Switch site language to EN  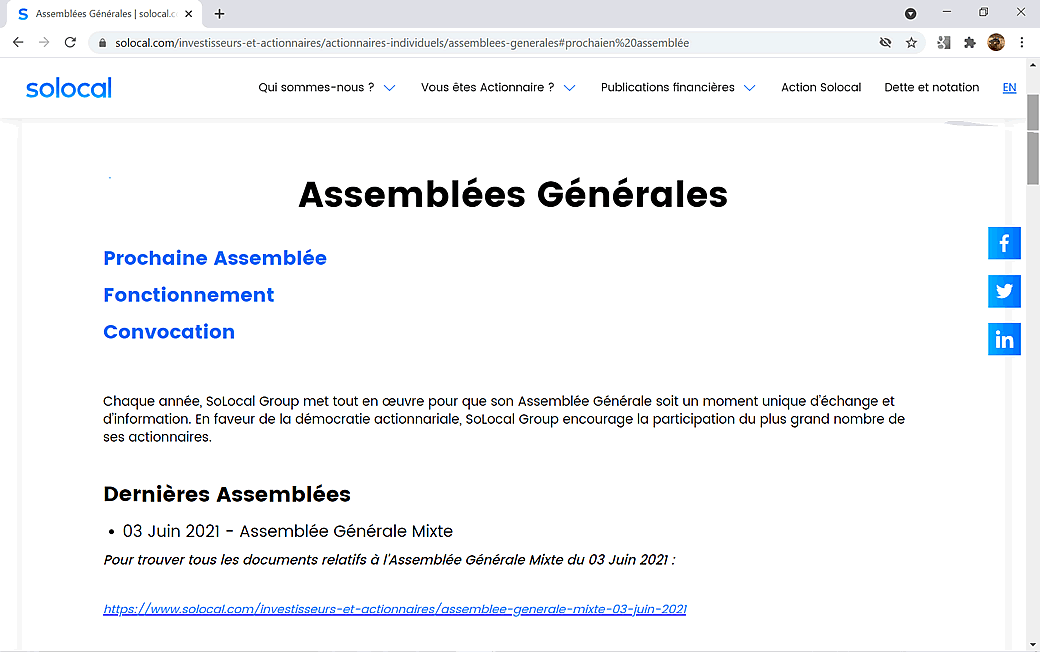pos(1009,88)
